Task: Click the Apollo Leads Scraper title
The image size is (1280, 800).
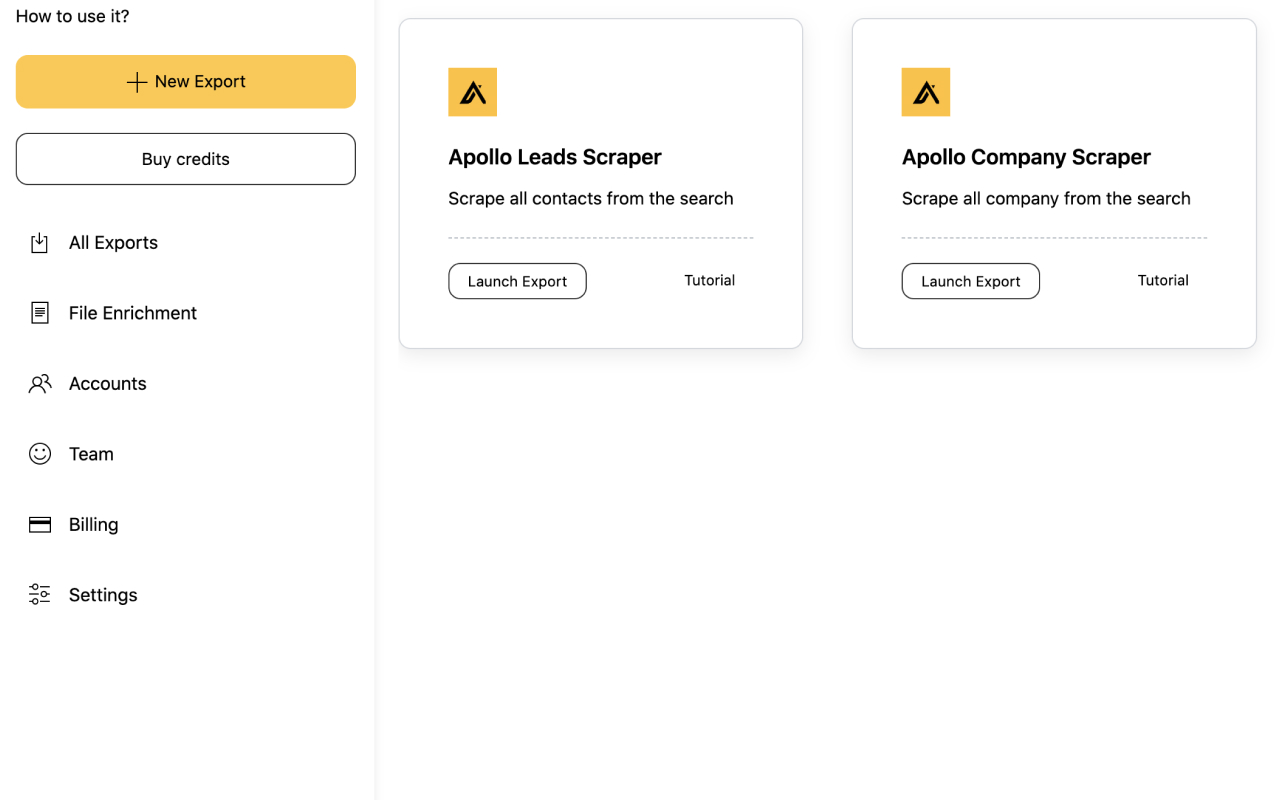Action: [555, 157]
